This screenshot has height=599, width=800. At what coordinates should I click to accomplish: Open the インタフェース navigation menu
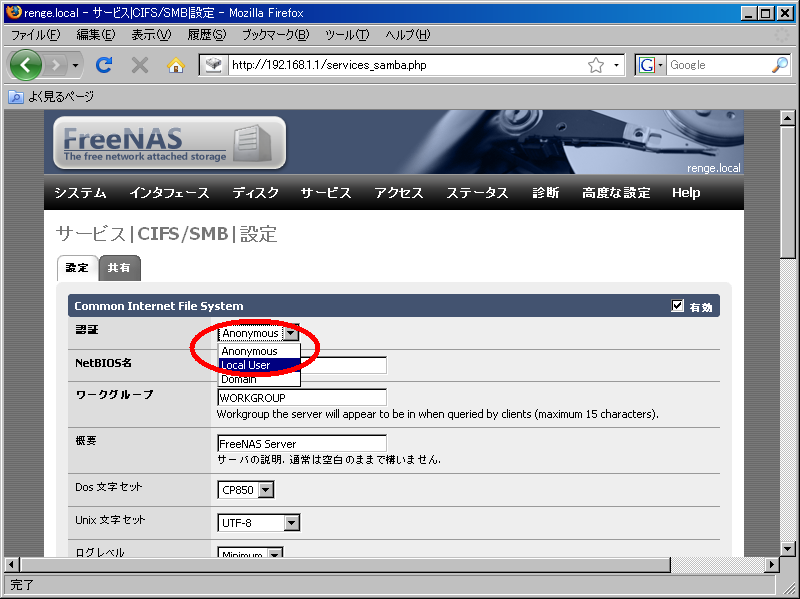pos(169,193)
